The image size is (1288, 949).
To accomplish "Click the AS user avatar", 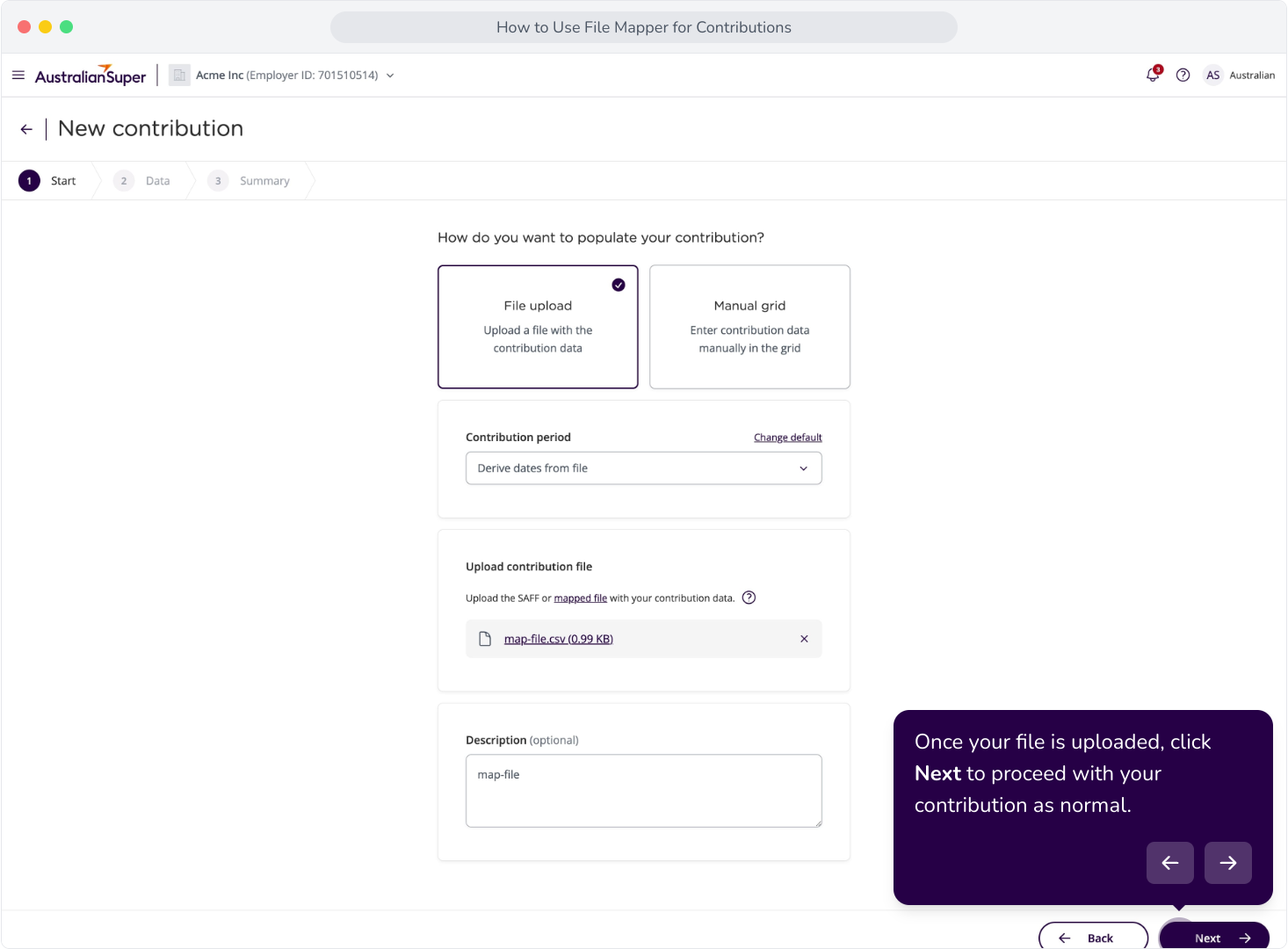I will pyautogui.click(x=1213, y=76).
